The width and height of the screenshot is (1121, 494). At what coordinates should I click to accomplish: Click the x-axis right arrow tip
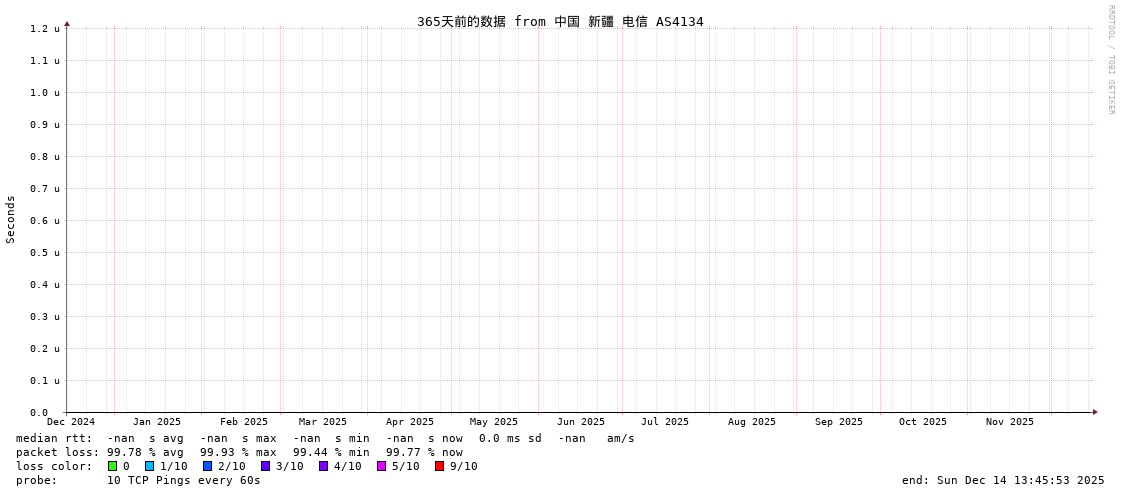[x=1095, y=412]
